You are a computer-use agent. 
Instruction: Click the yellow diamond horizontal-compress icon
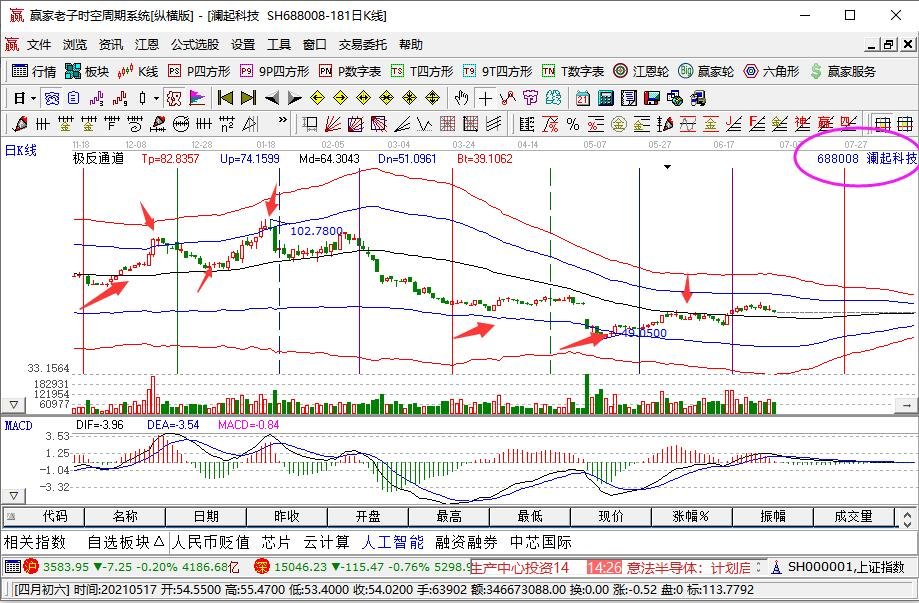coord(386,98)
